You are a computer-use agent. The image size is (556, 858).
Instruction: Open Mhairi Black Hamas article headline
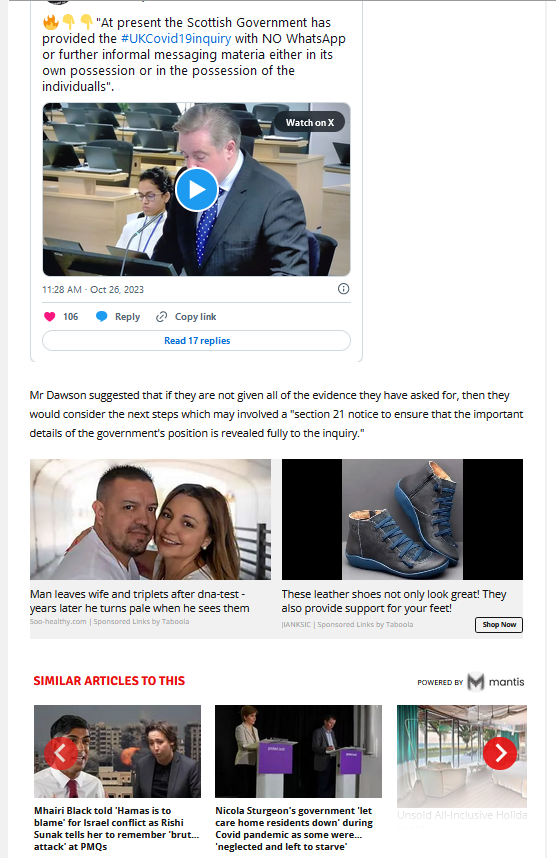coord(117,828)
